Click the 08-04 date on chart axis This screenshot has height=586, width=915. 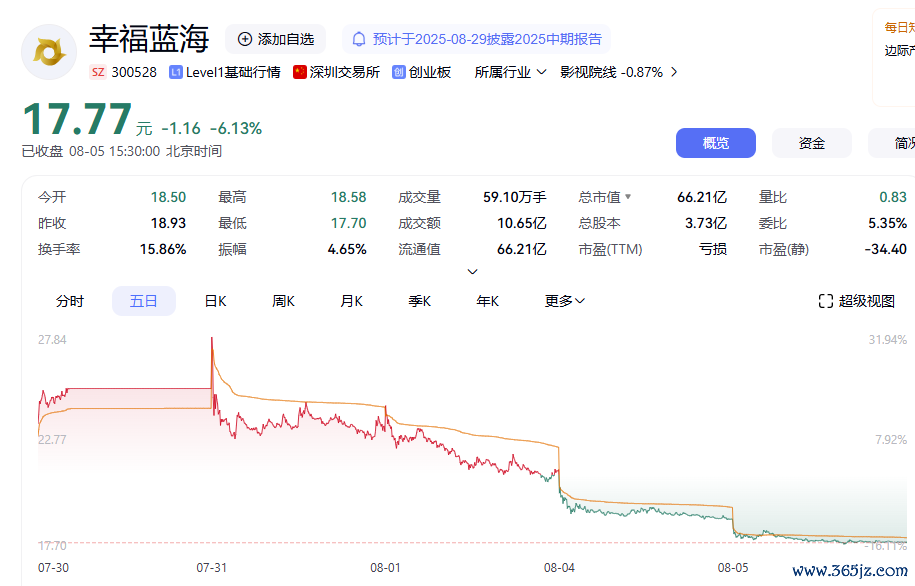tap(559, 567)
